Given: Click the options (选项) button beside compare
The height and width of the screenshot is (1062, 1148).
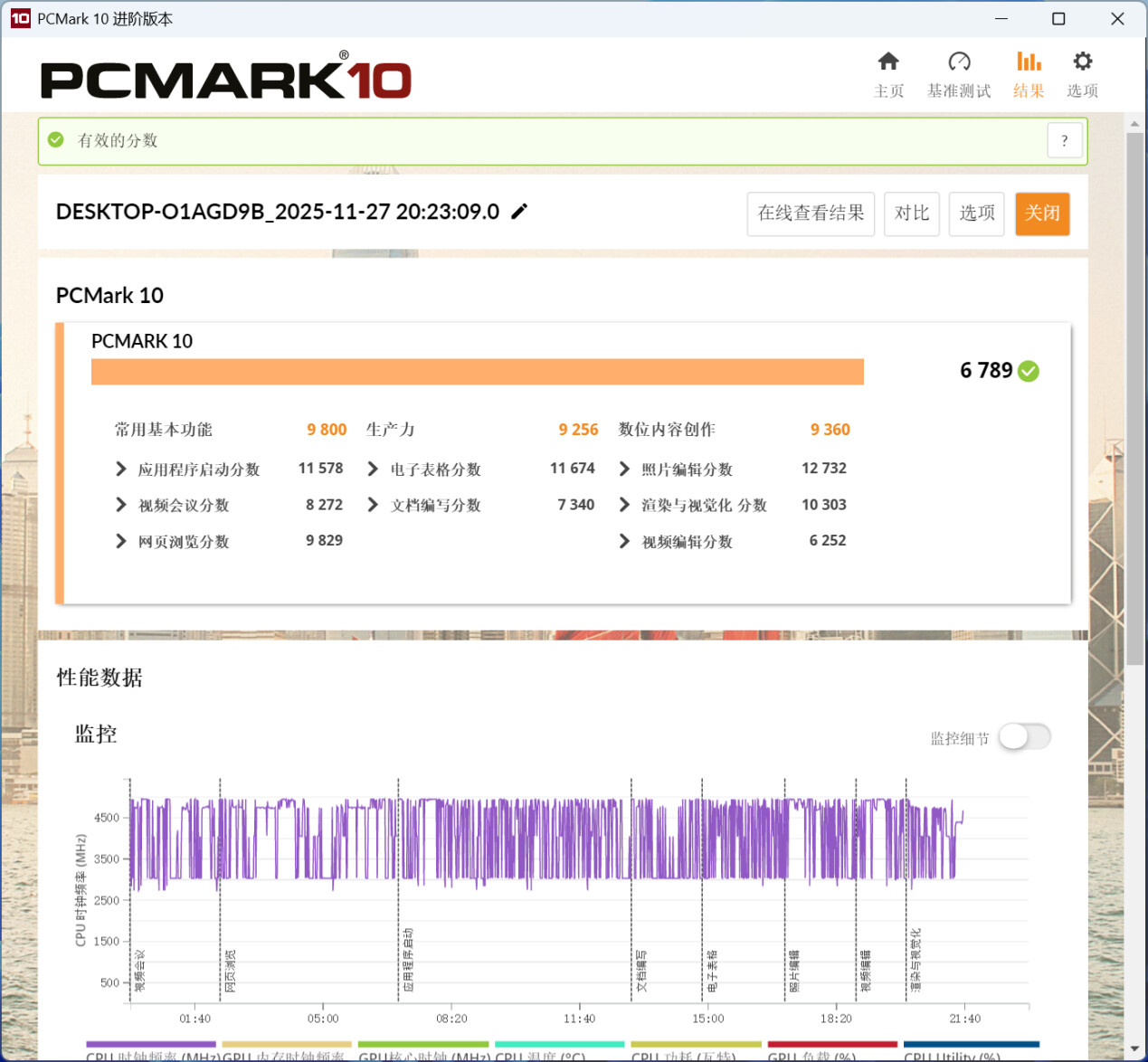Looking at the screenshot, I should click(x=976, y=213).
